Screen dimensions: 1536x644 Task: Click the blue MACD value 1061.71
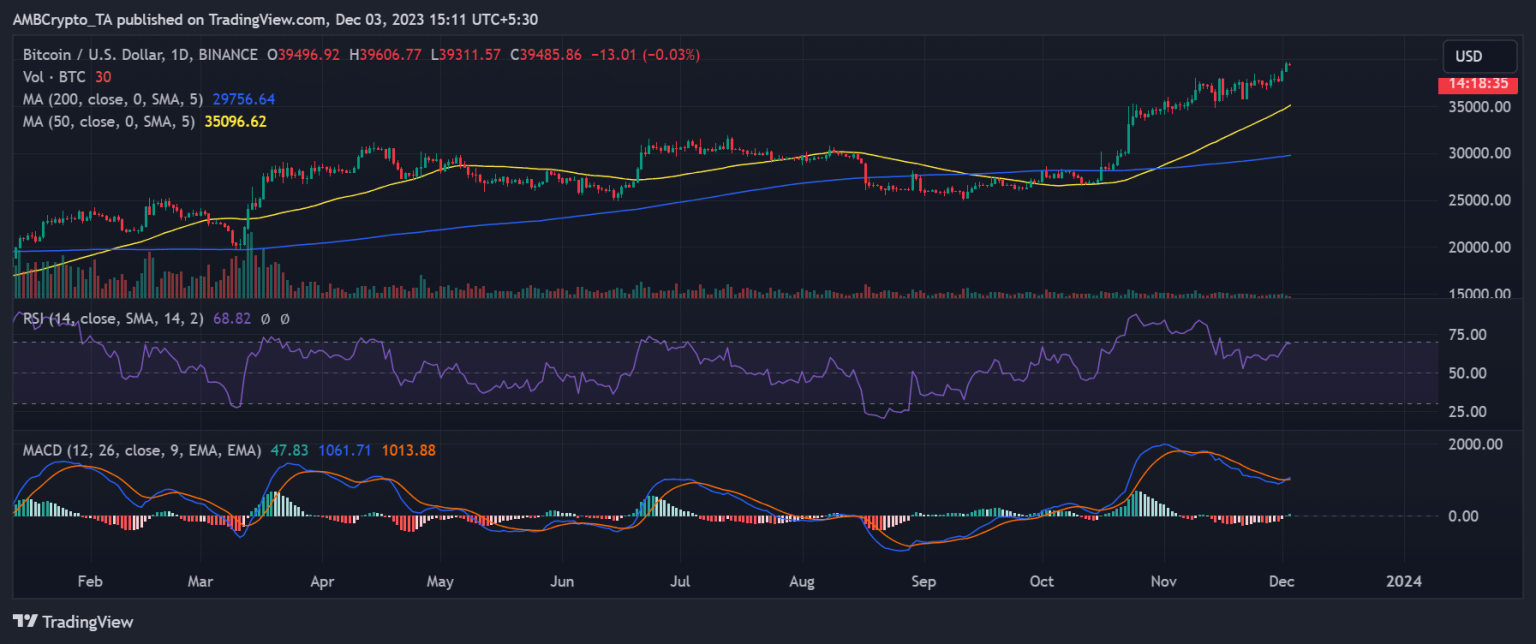pyautogui.click(x=344, y=451)
